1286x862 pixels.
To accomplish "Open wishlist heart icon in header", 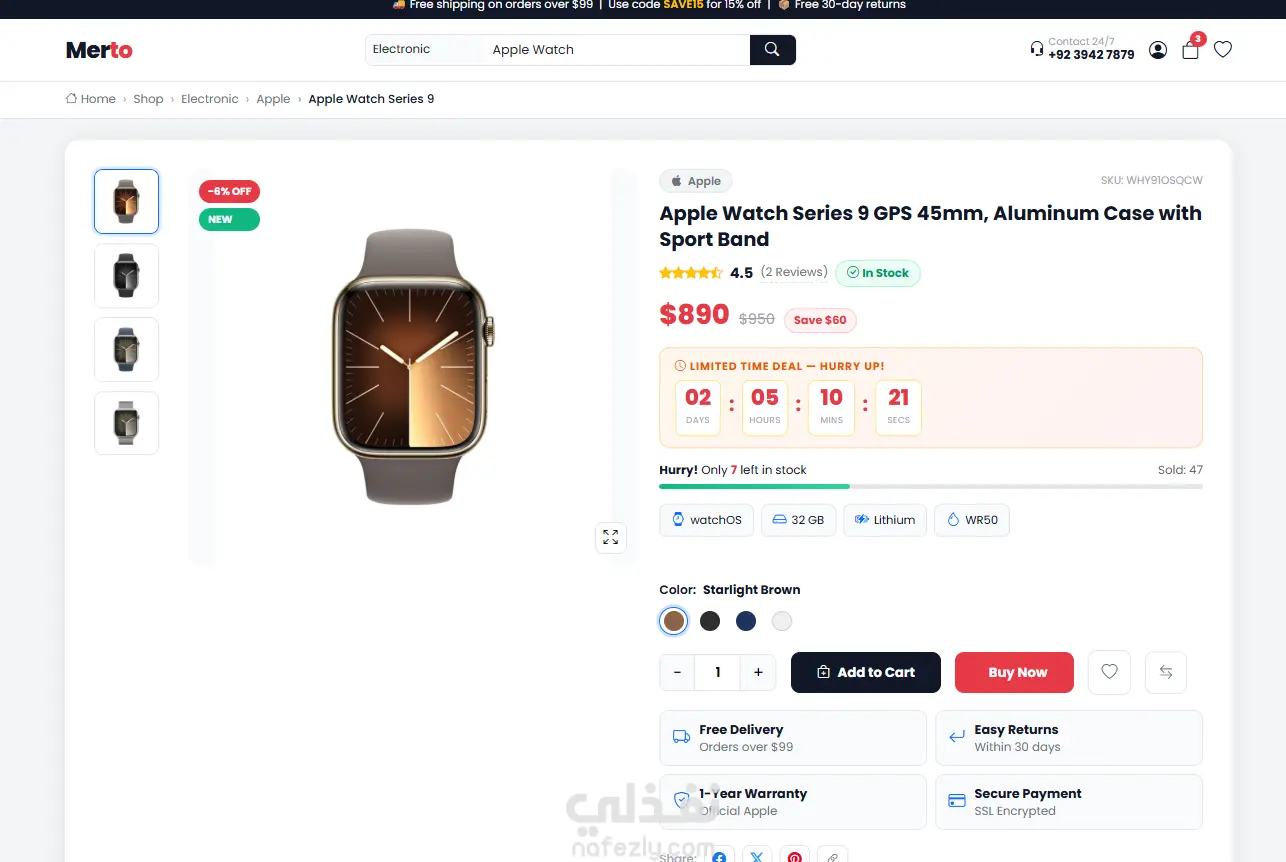I will coord(1223,49).
